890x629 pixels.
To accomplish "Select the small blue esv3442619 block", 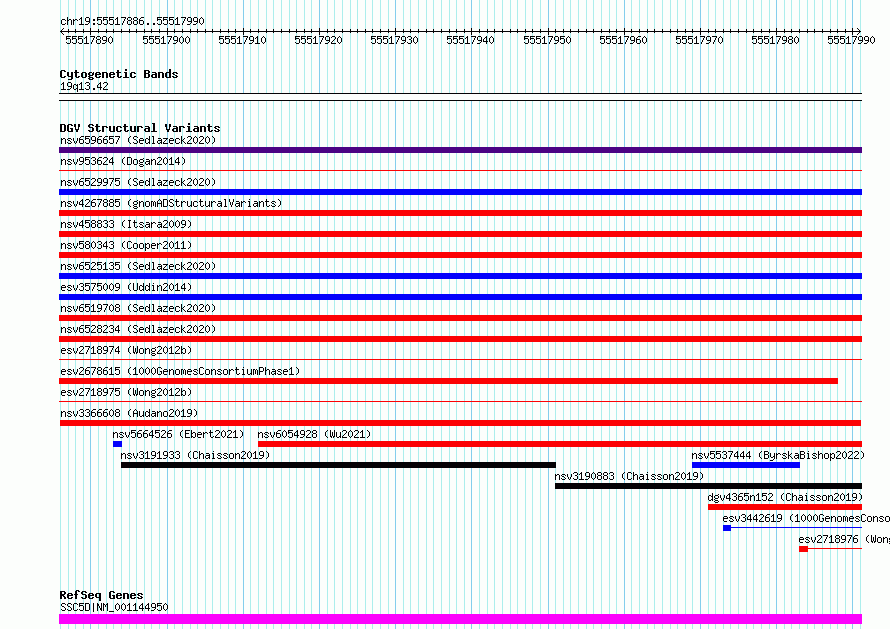I will coord(727,528).
